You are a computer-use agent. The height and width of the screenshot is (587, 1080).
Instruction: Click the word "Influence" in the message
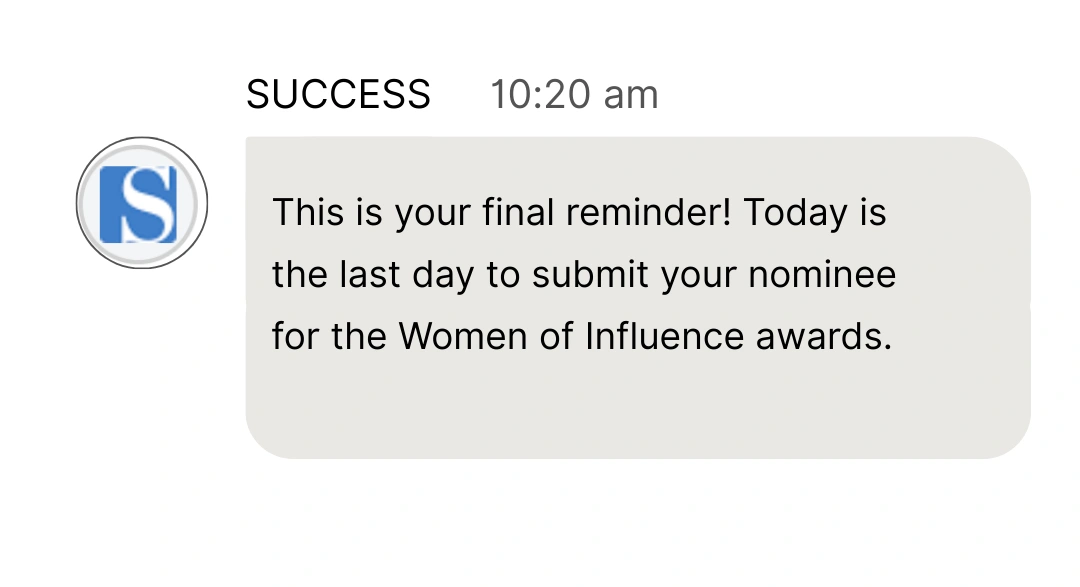tap(664, 337)
